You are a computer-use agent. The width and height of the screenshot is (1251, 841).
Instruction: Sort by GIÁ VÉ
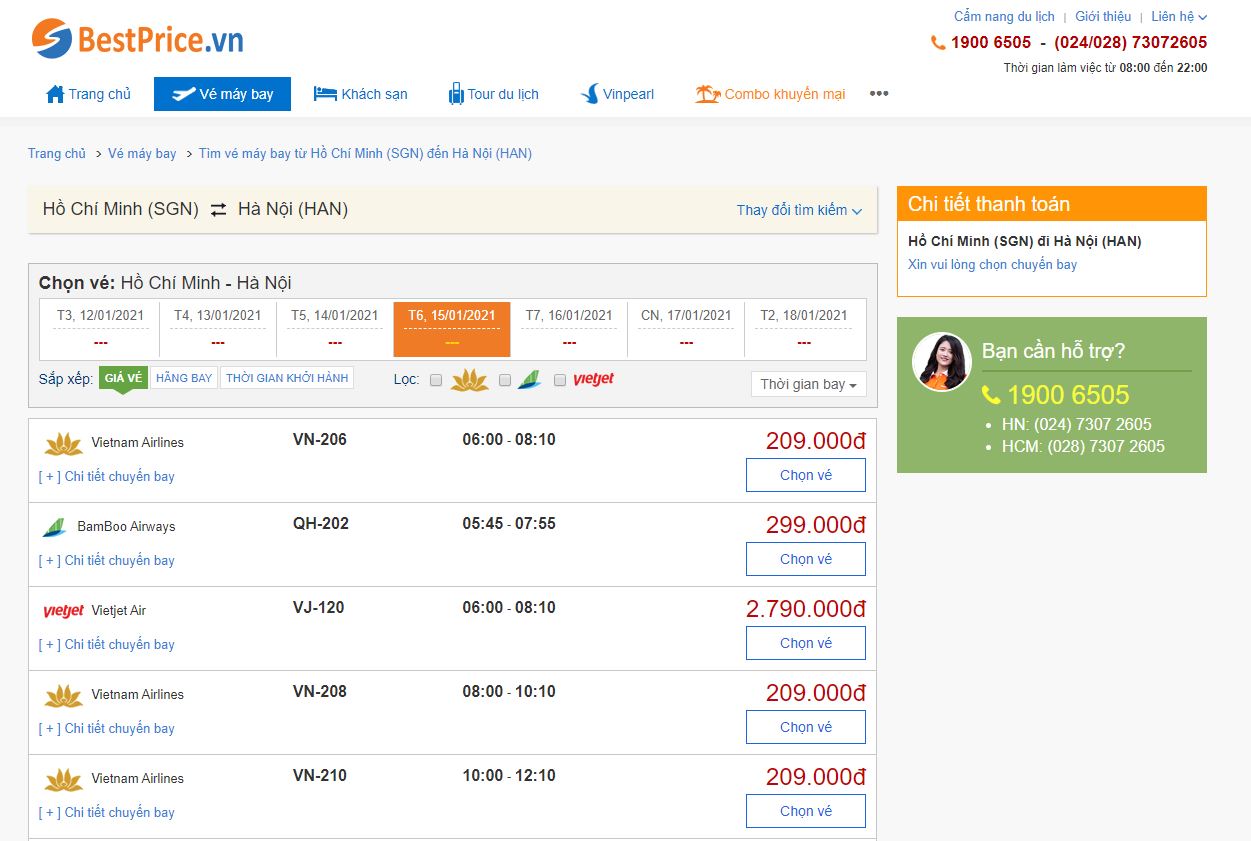click(123, 378)
